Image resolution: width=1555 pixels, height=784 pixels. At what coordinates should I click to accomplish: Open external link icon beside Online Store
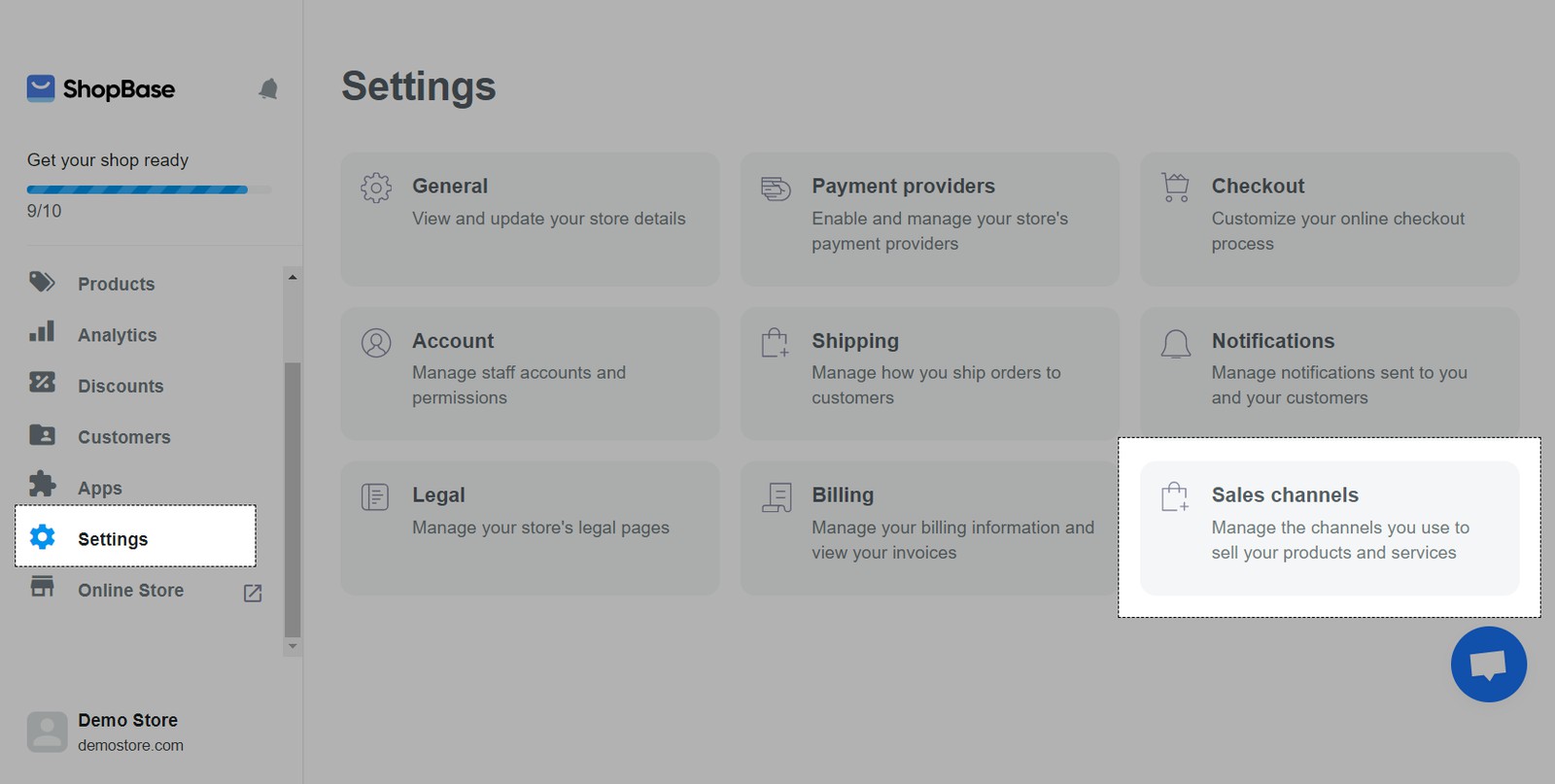coord(253,593)
